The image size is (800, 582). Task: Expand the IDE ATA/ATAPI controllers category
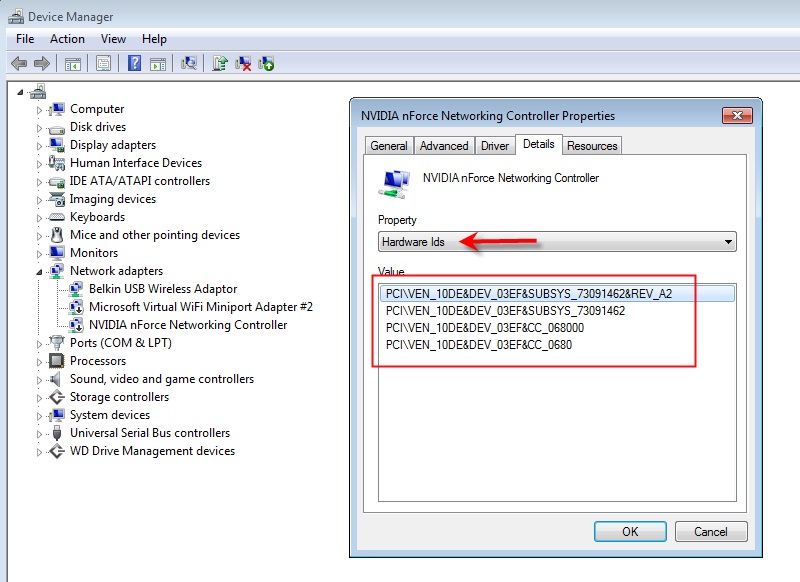click(x=39, y=182)
